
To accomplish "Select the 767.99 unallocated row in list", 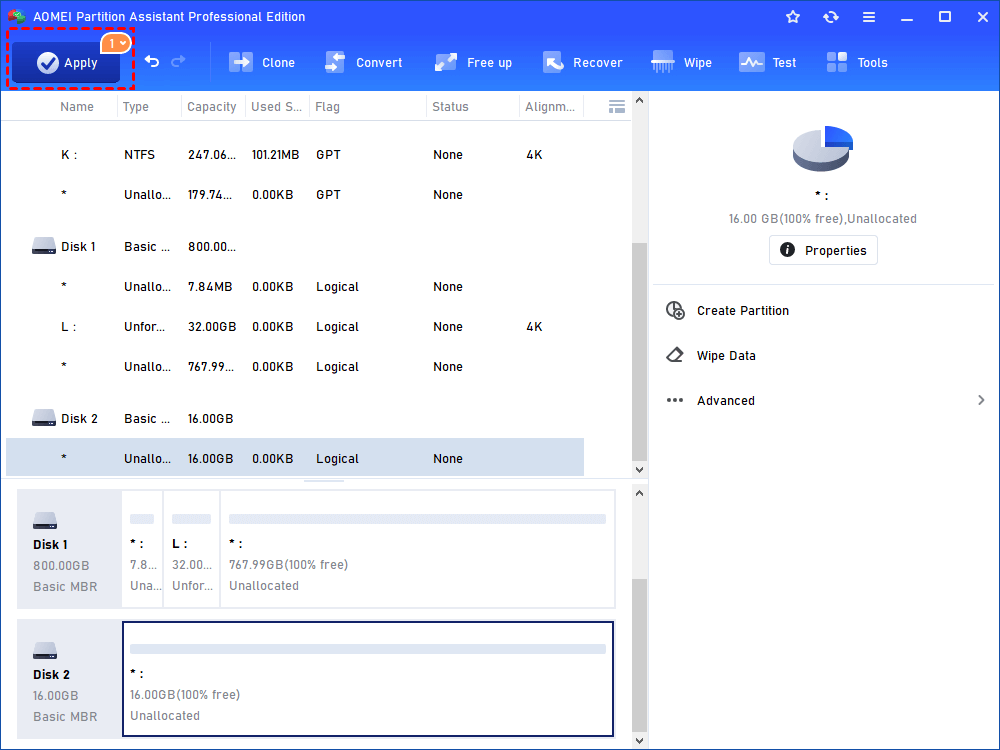I will pyautogui.click(x=295, y=367).
